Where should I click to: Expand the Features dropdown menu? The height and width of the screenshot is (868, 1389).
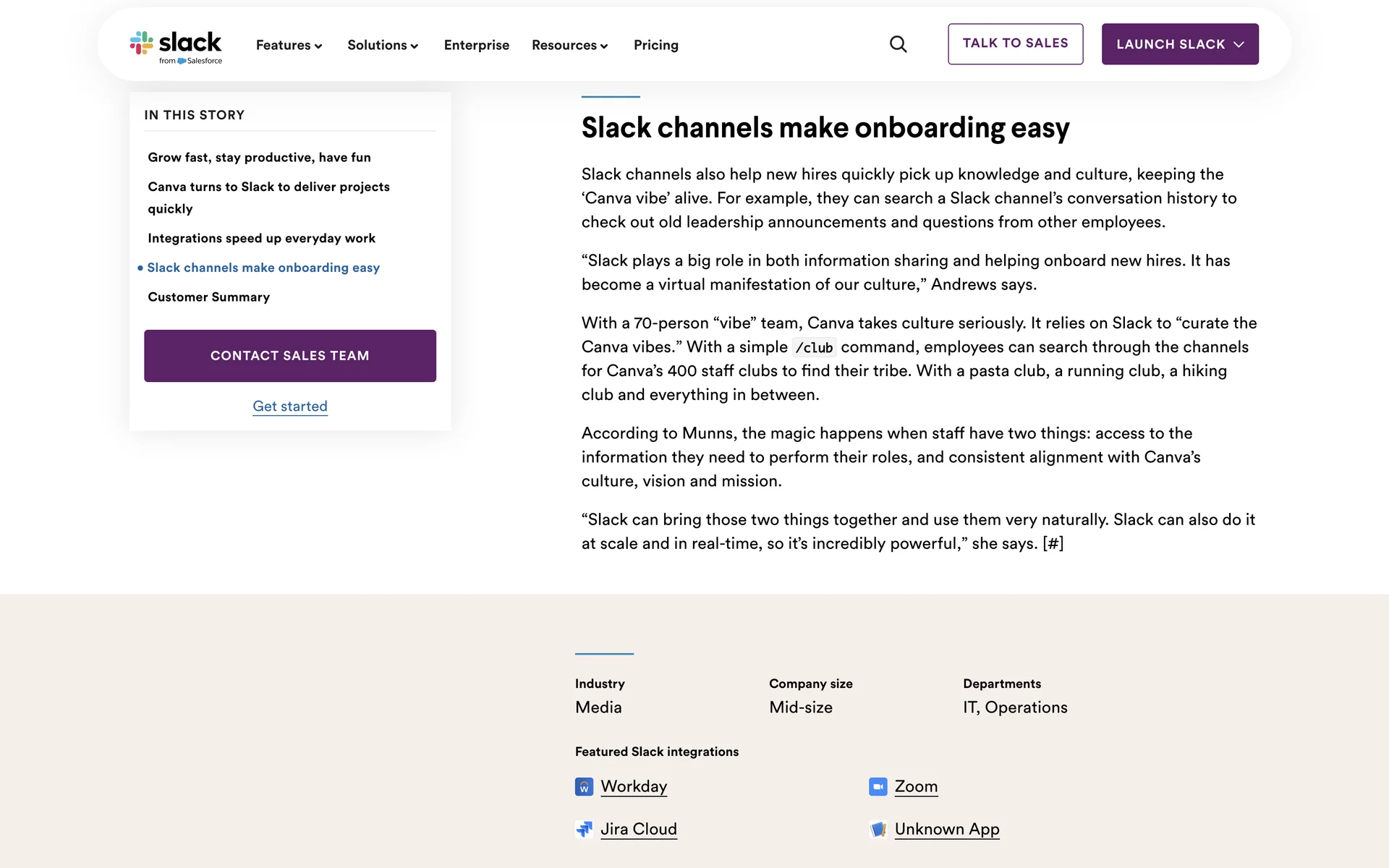coord(289,45)
